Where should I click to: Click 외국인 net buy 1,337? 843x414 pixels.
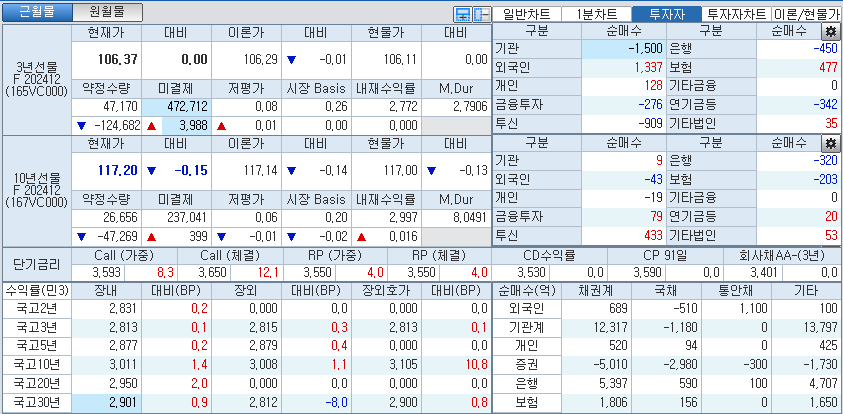649,68
